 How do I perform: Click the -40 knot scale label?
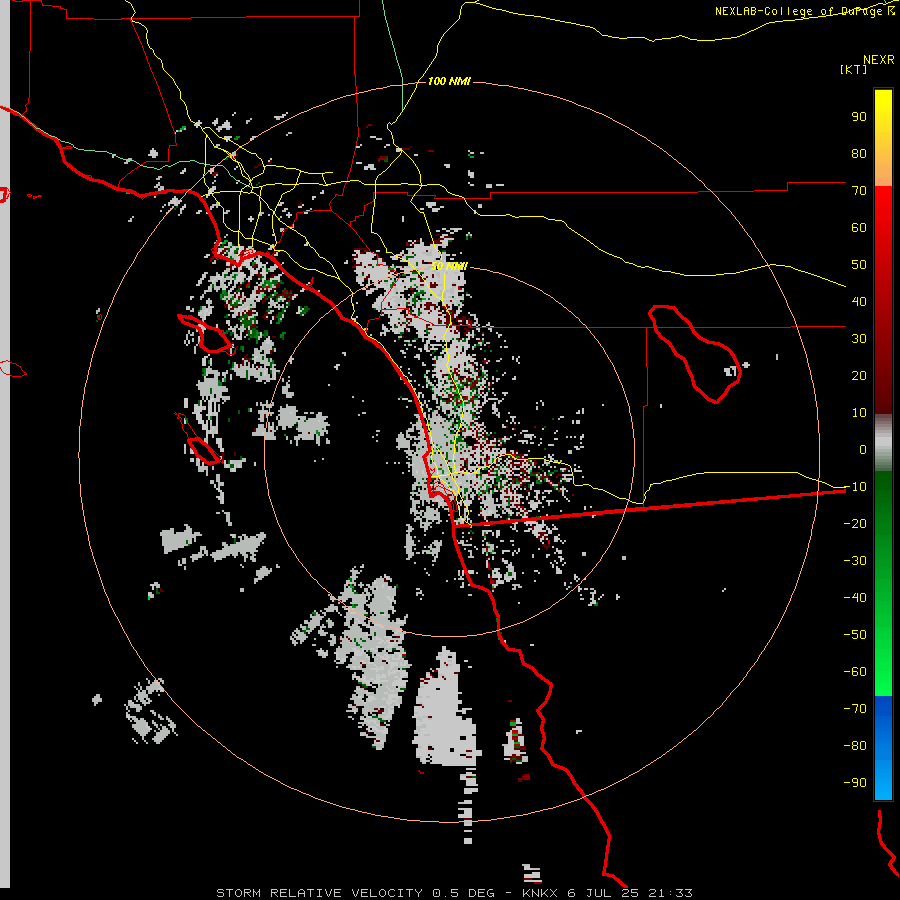click(855, 598)
